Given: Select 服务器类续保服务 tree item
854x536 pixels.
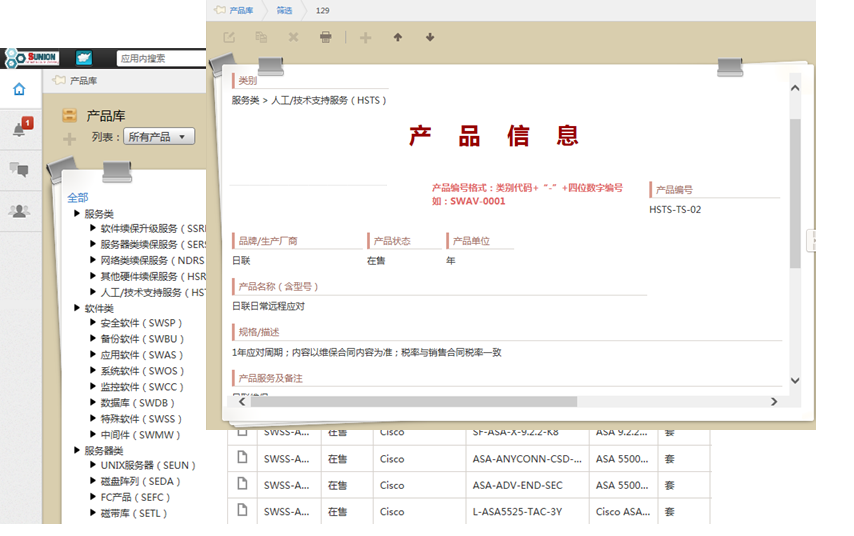Looking at the screenshot, I should pos(153,245).
